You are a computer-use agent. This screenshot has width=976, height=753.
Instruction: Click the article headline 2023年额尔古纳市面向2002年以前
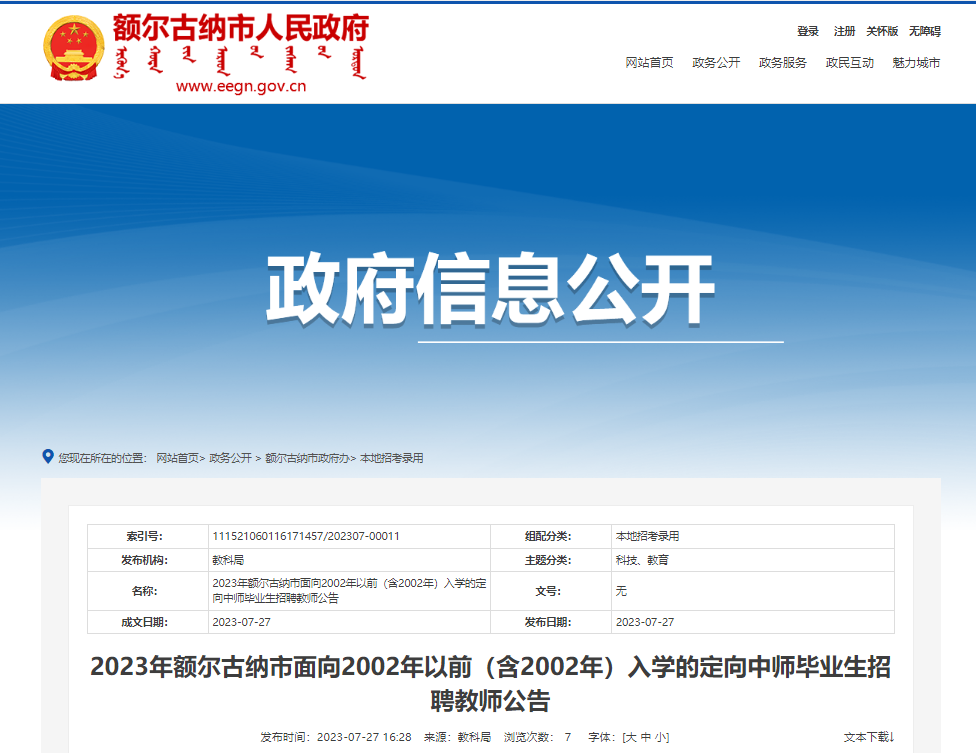click(490, 683)
